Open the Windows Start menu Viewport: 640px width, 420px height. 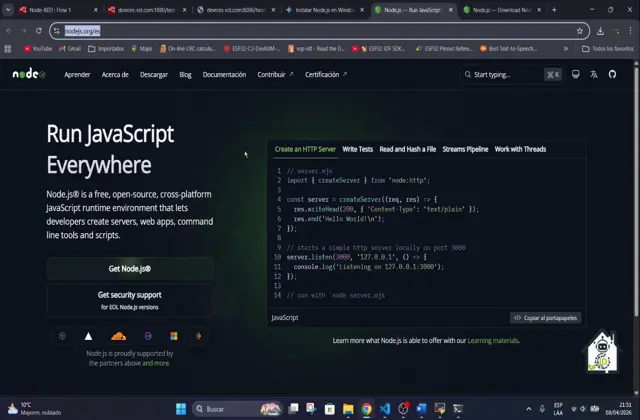[x=181, y=409]
